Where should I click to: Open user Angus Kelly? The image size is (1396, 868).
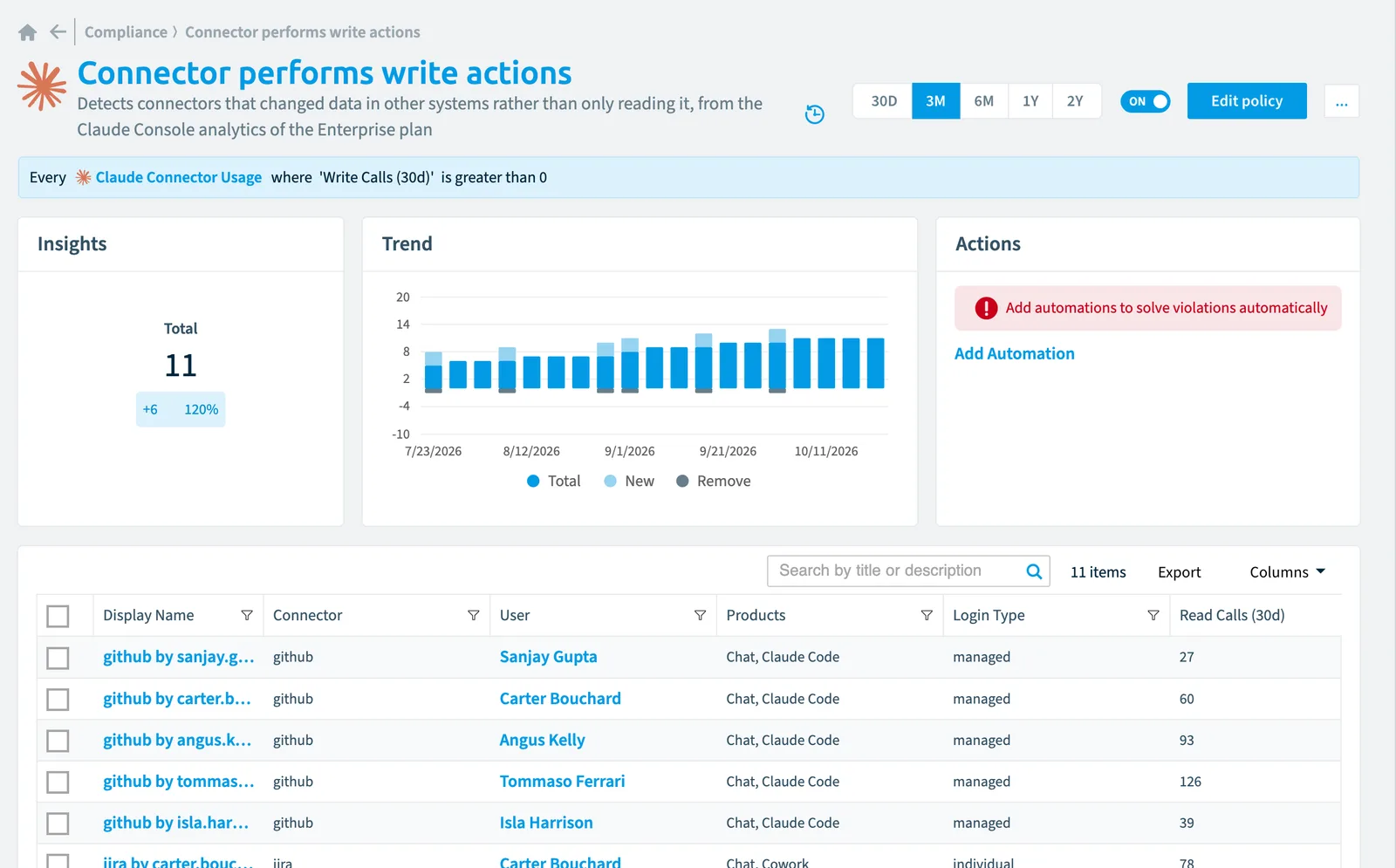click(x=542, y=740)
